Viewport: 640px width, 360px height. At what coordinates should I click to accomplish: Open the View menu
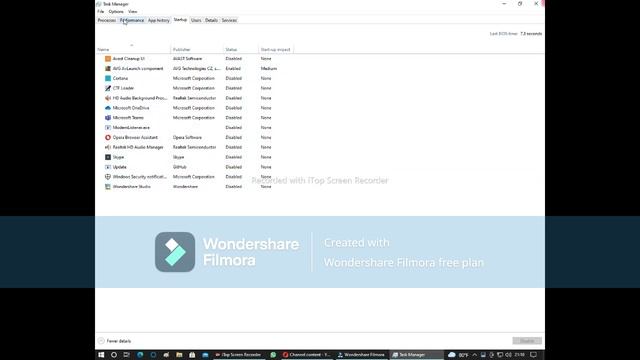[133, 12]
